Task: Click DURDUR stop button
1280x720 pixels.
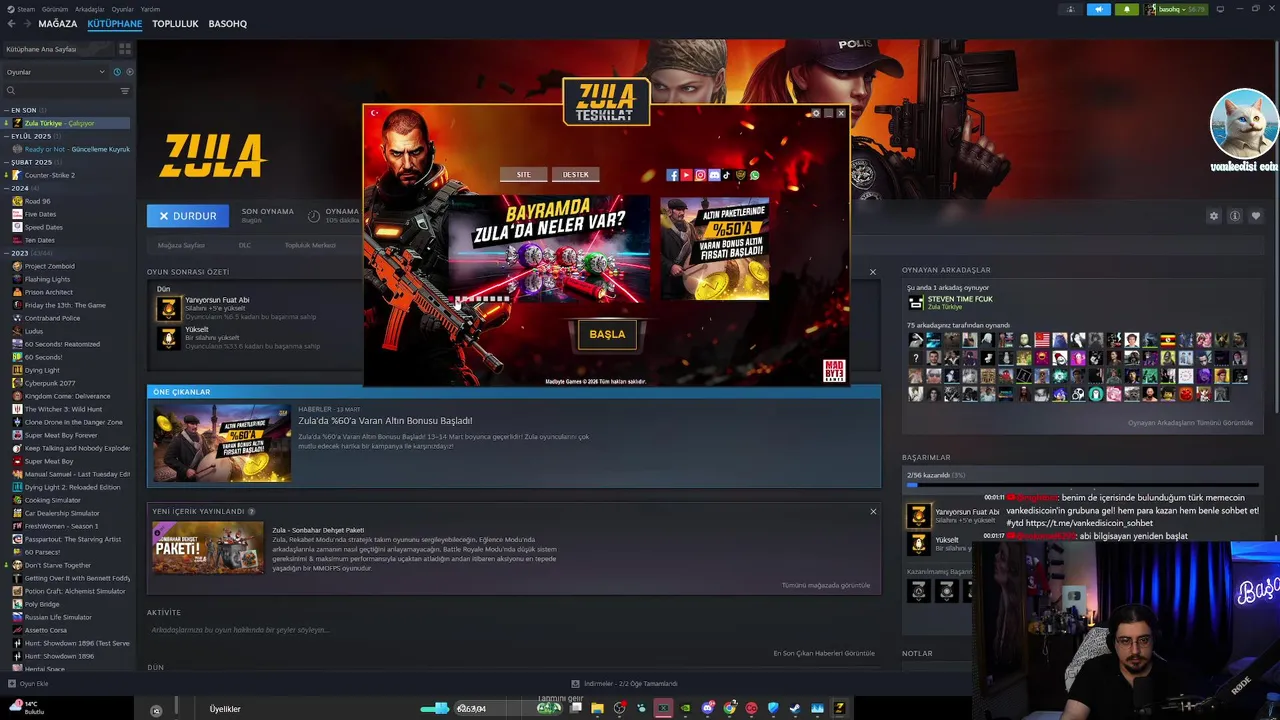Action: pos(188,216)
